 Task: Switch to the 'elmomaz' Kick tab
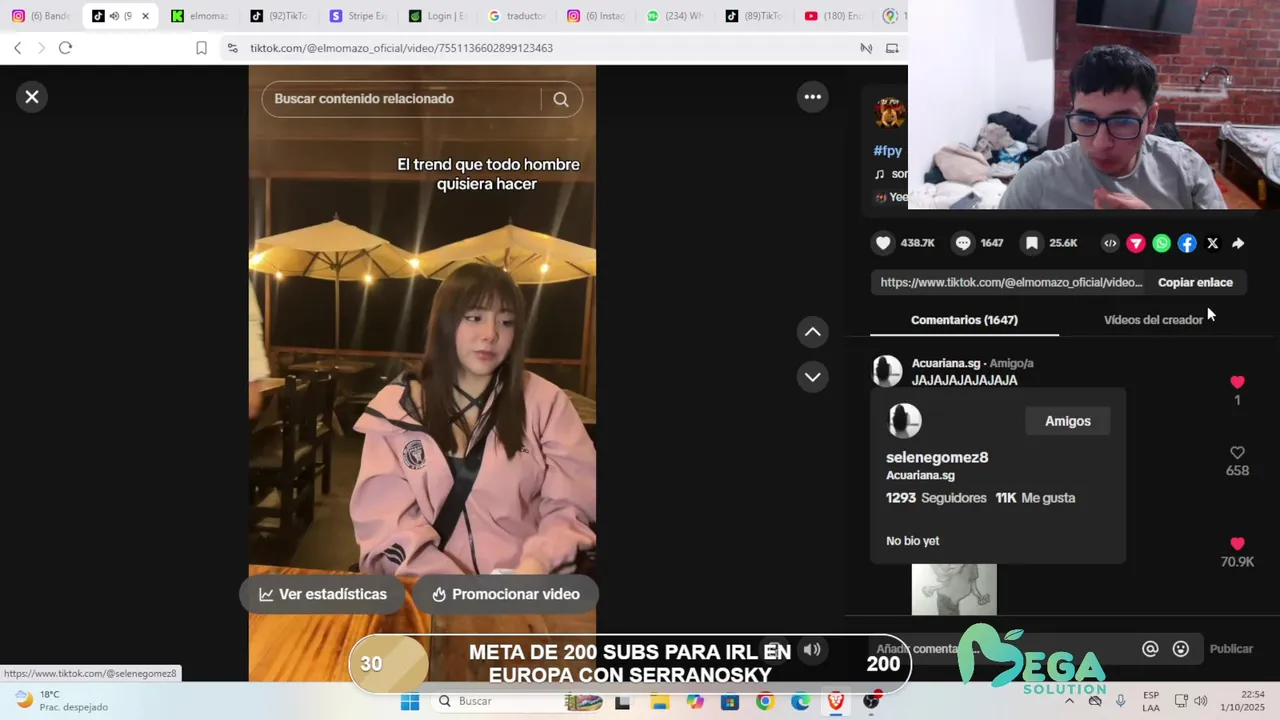tap(200, 16)
